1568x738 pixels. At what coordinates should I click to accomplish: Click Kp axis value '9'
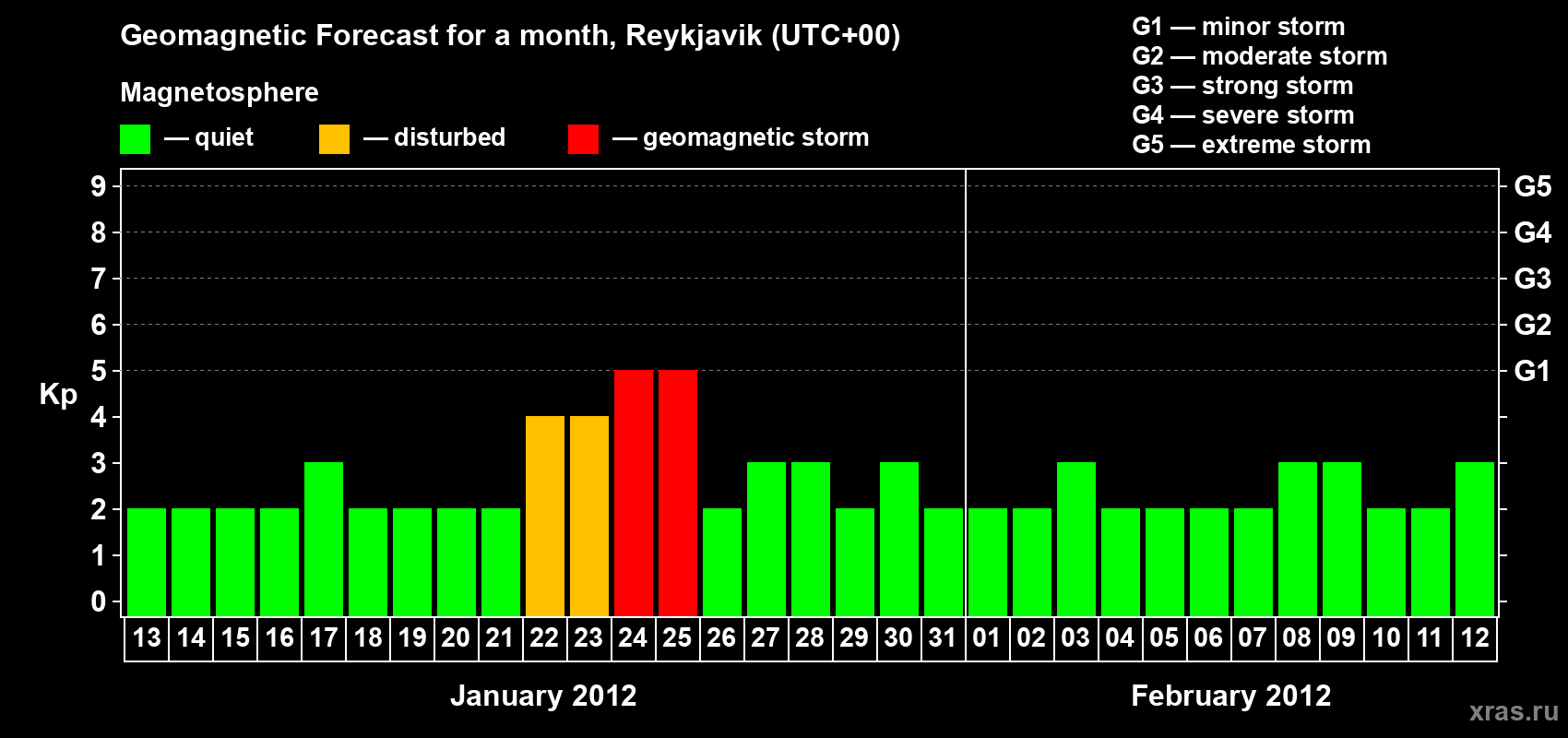[99, 186]
